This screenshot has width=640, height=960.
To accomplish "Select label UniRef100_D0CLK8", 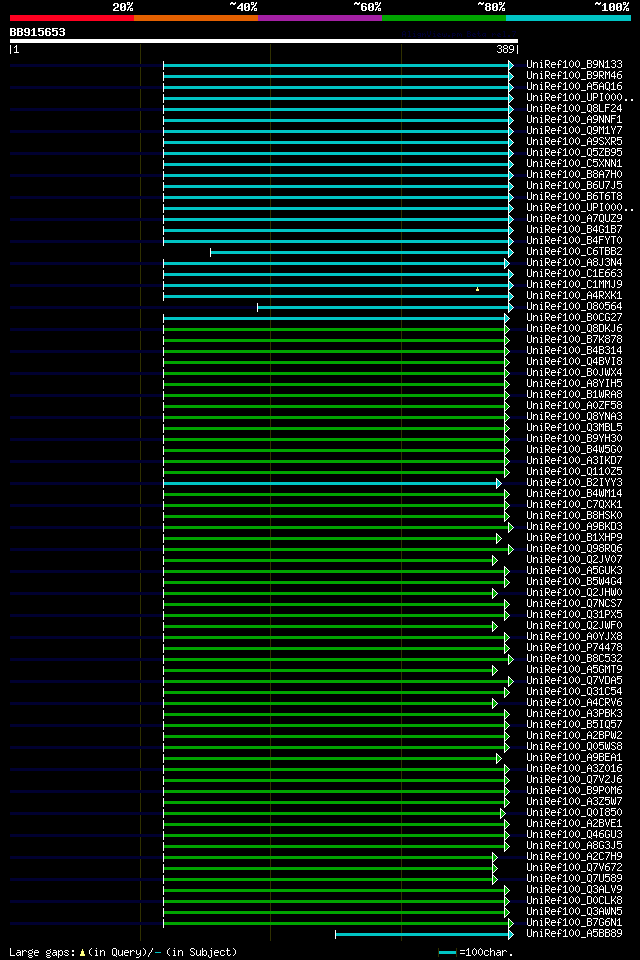I will [x=574, y=902].
